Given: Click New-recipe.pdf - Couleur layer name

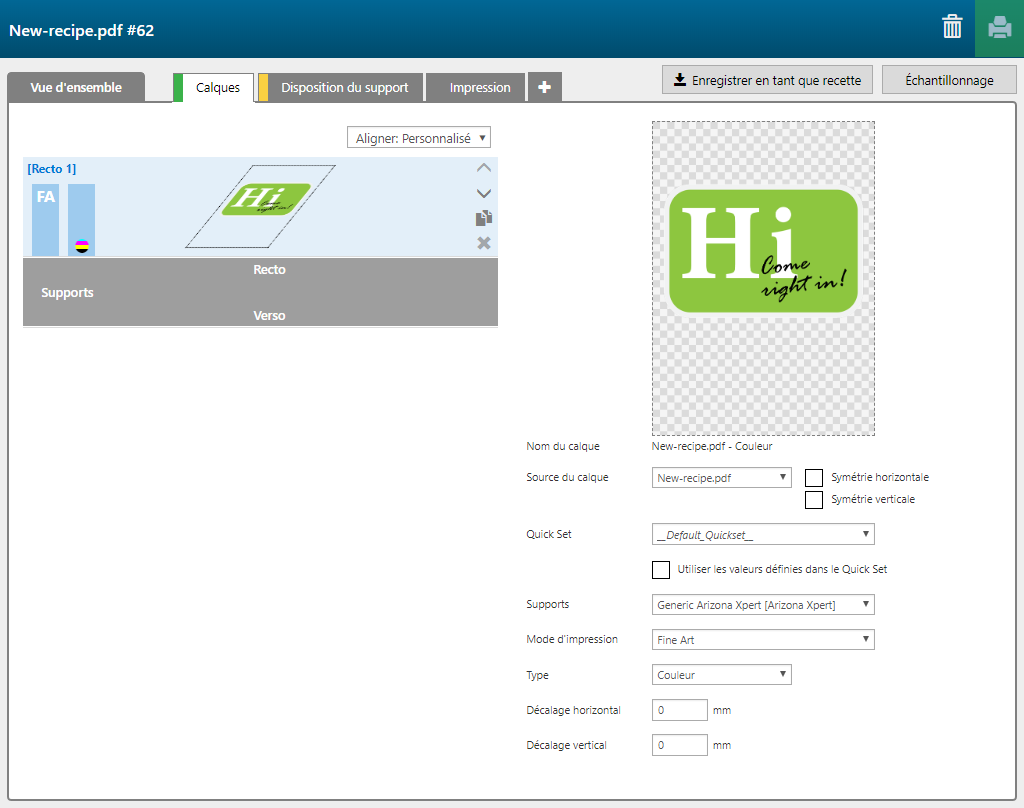Looking at the screenshot, I should [x=712, y=446].
